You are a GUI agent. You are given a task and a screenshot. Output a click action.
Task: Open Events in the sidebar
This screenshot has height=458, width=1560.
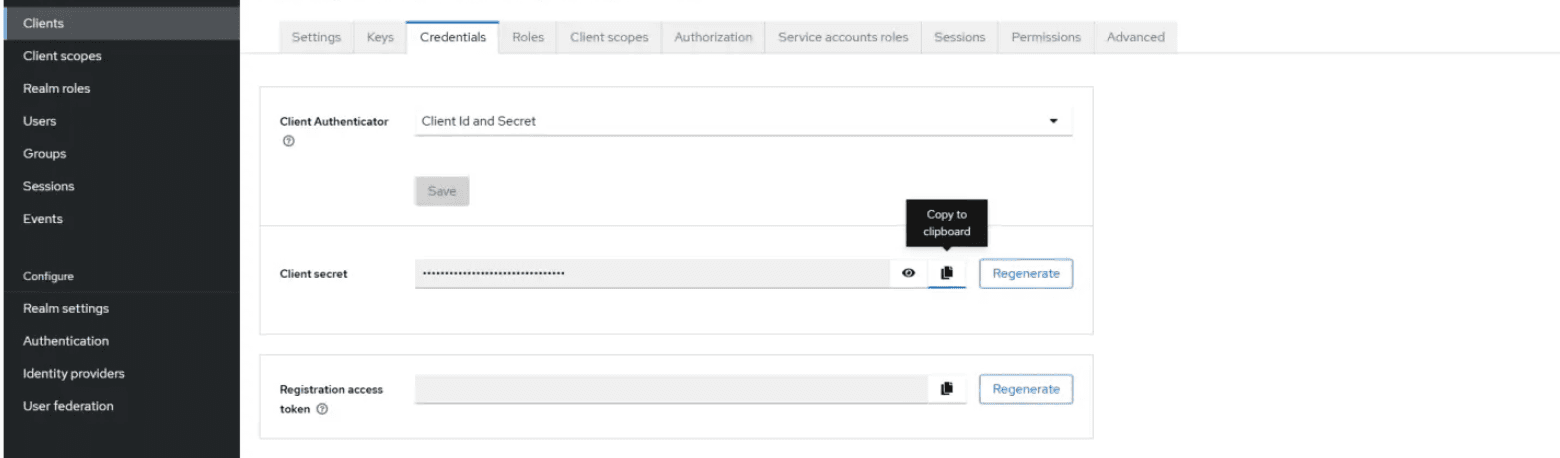pos(122,219)
